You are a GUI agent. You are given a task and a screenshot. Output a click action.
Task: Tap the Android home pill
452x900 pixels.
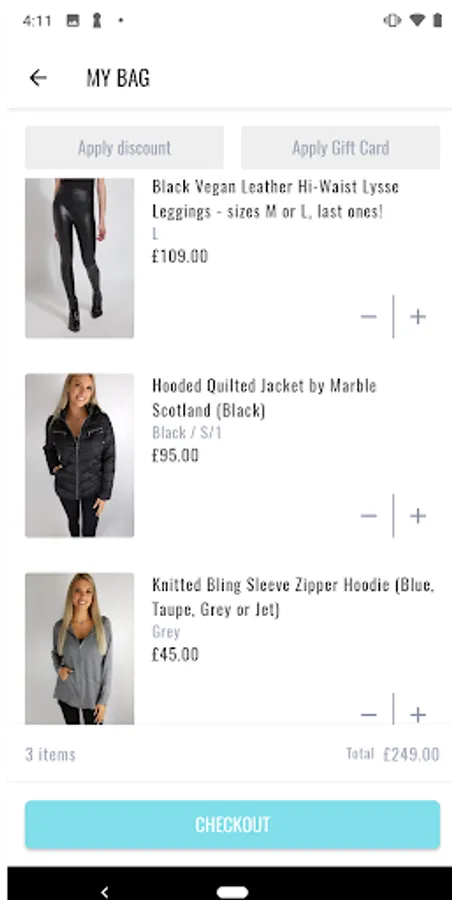click(x=233, y=893)
